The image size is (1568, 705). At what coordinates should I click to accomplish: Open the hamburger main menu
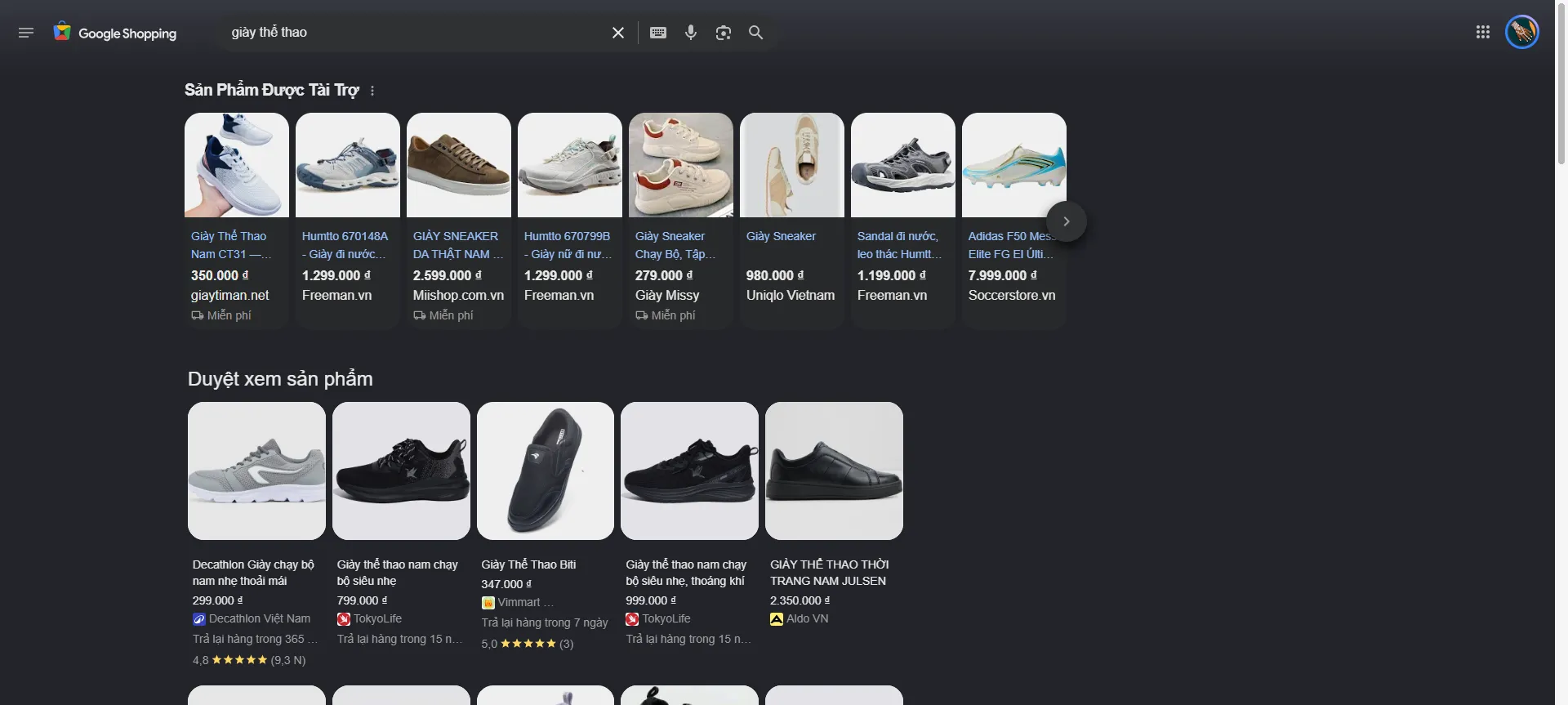pos(26,33)
